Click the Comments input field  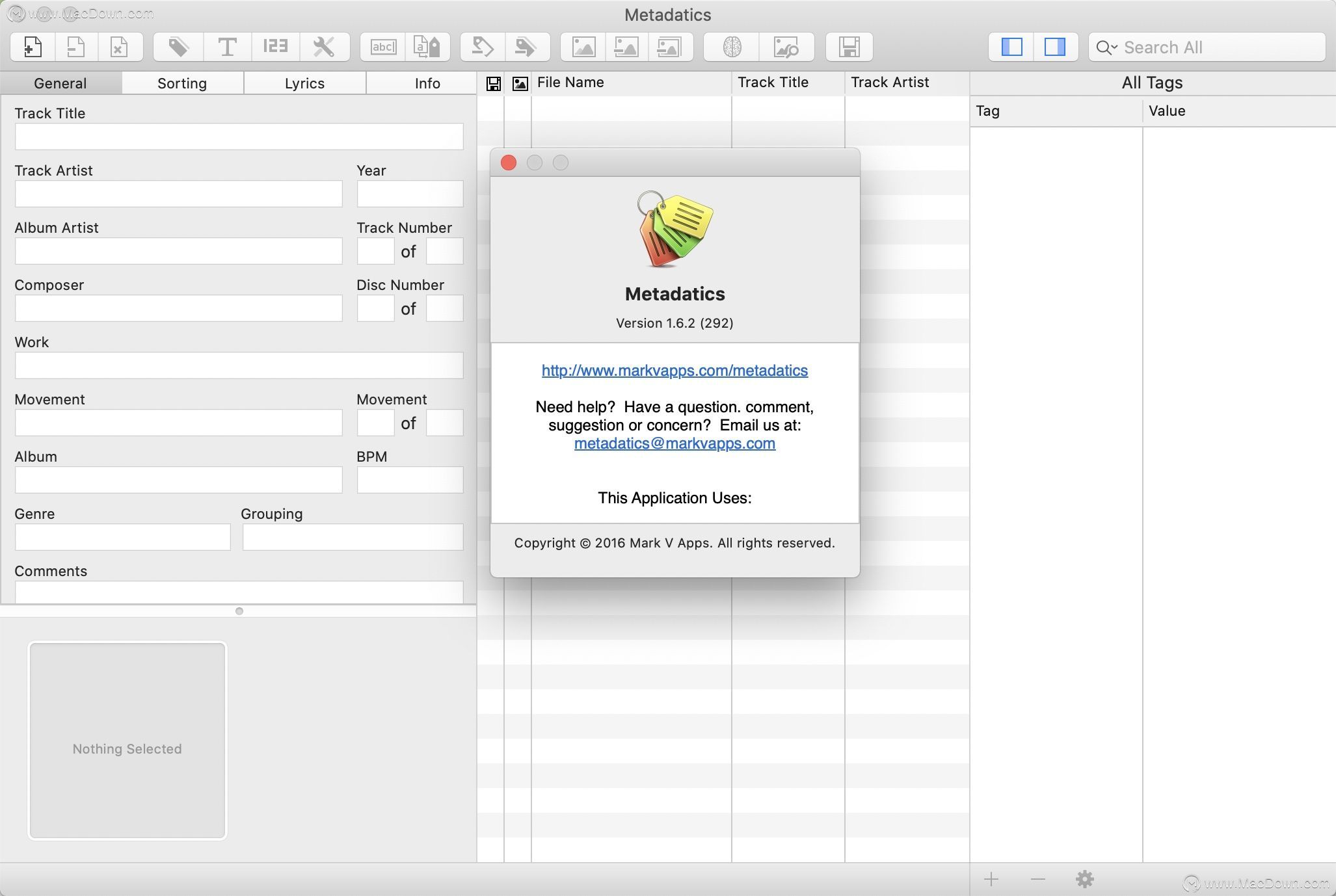(x=239, y=592)
